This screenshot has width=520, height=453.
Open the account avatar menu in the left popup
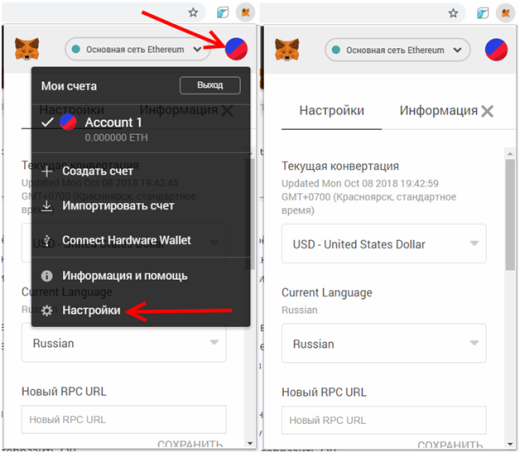236,49
